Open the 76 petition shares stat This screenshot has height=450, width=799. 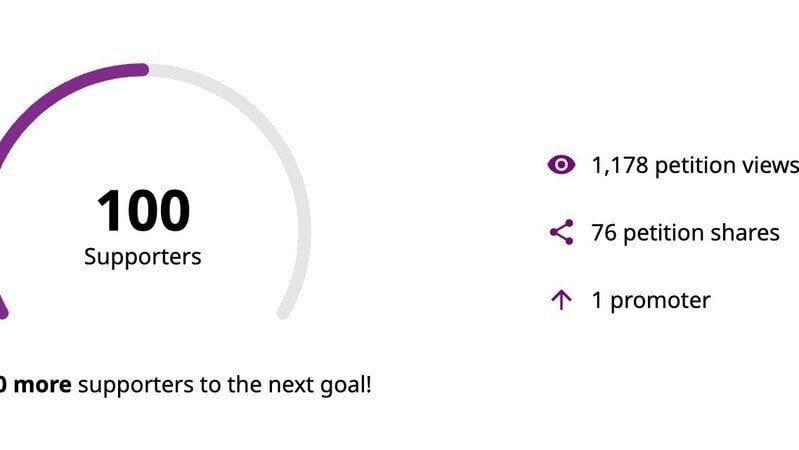[x=685, y=233]
